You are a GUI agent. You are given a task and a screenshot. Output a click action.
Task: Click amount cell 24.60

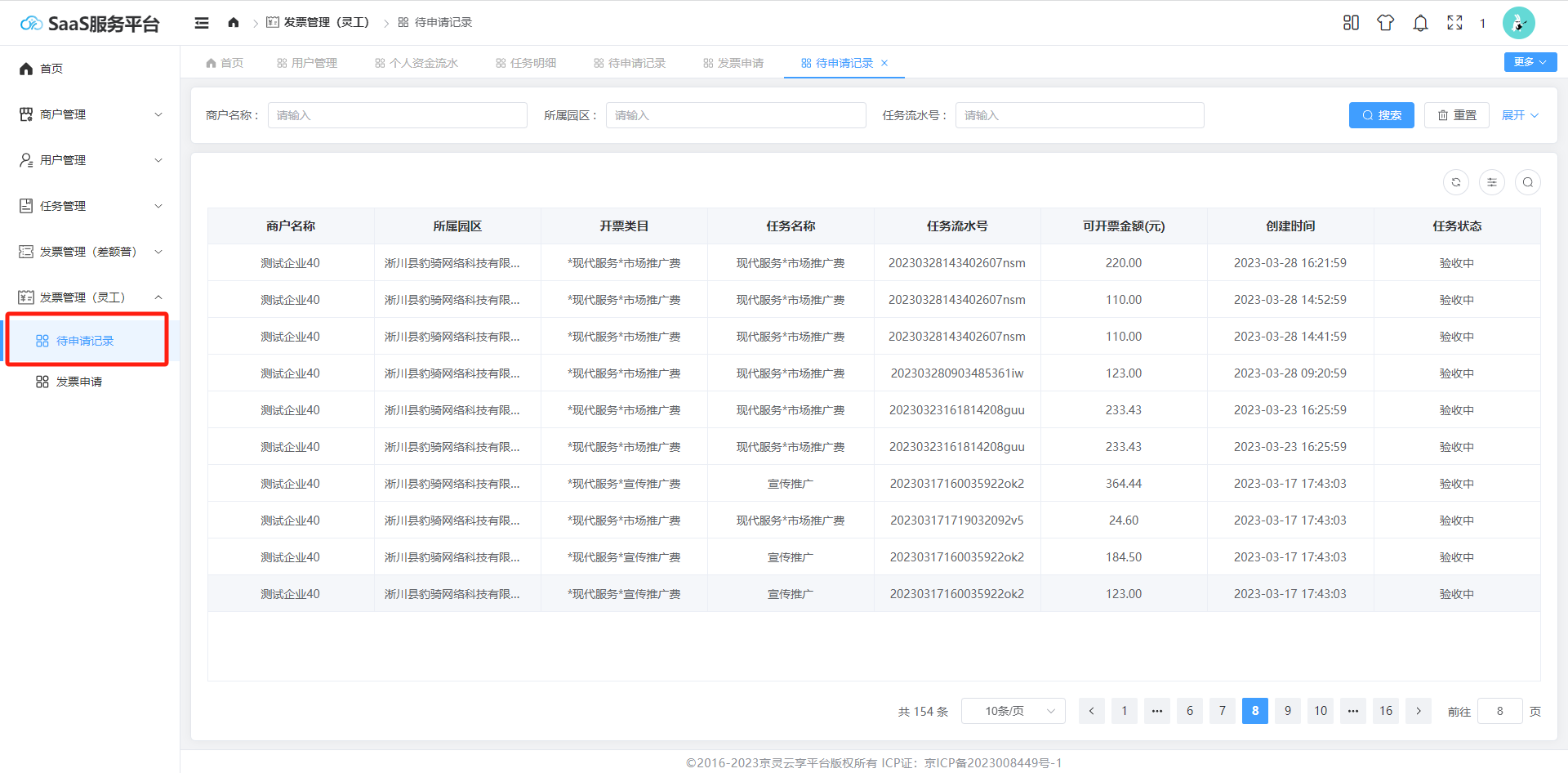(x=1124, y=521)
